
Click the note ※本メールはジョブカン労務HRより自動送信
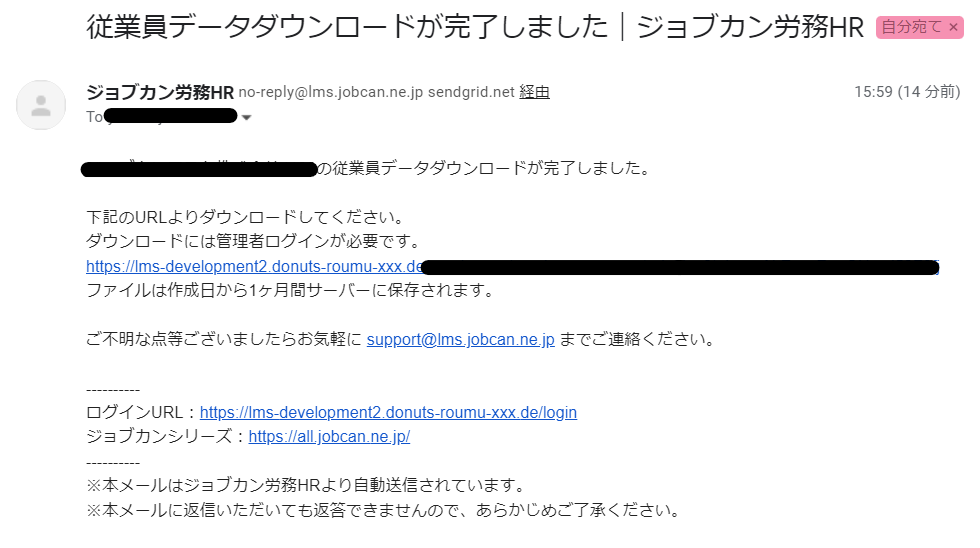pyautogui.click(x=306, y=486)
